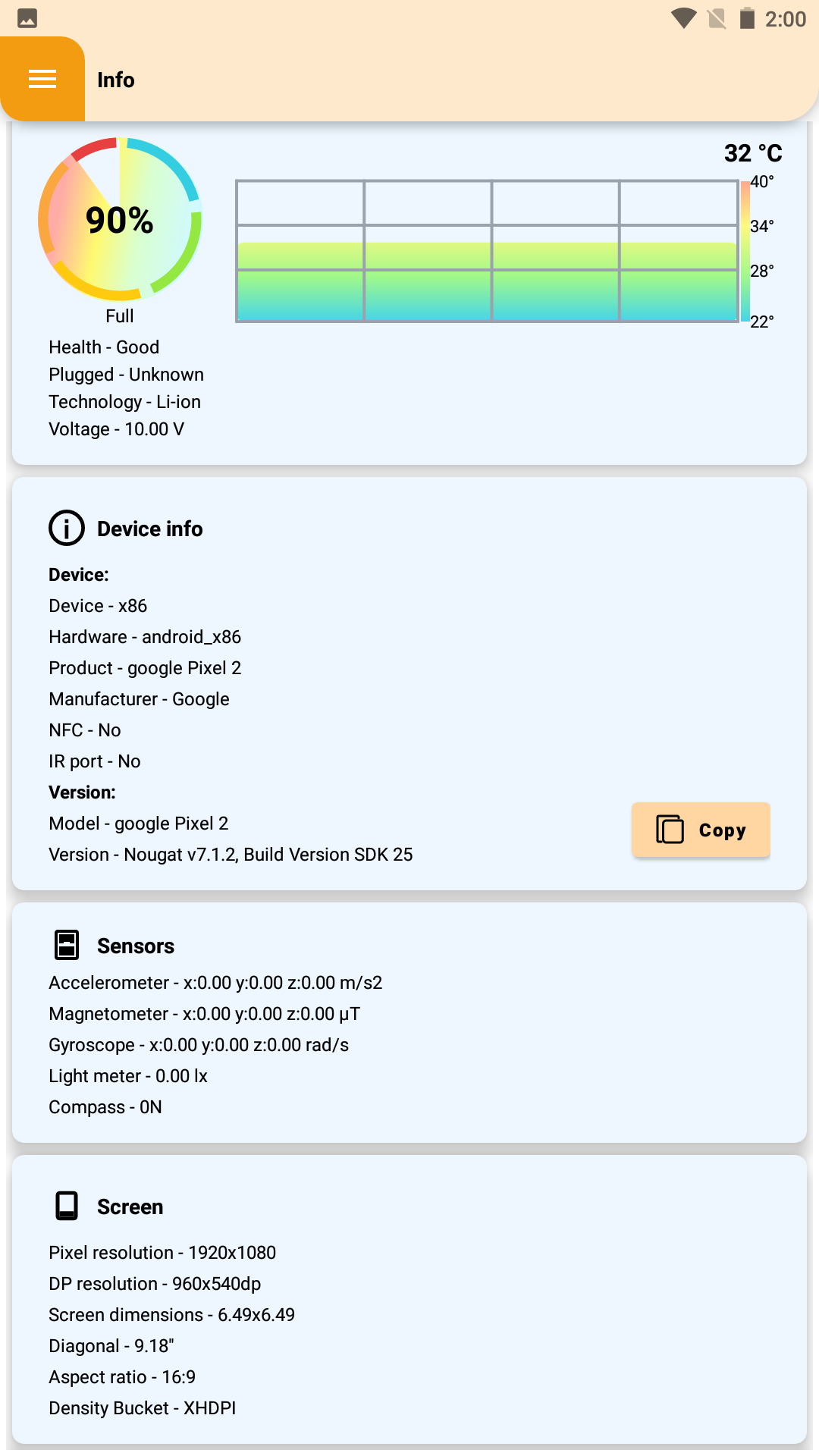Tap the Voltage - 10.00 V line

click(117, 429)
